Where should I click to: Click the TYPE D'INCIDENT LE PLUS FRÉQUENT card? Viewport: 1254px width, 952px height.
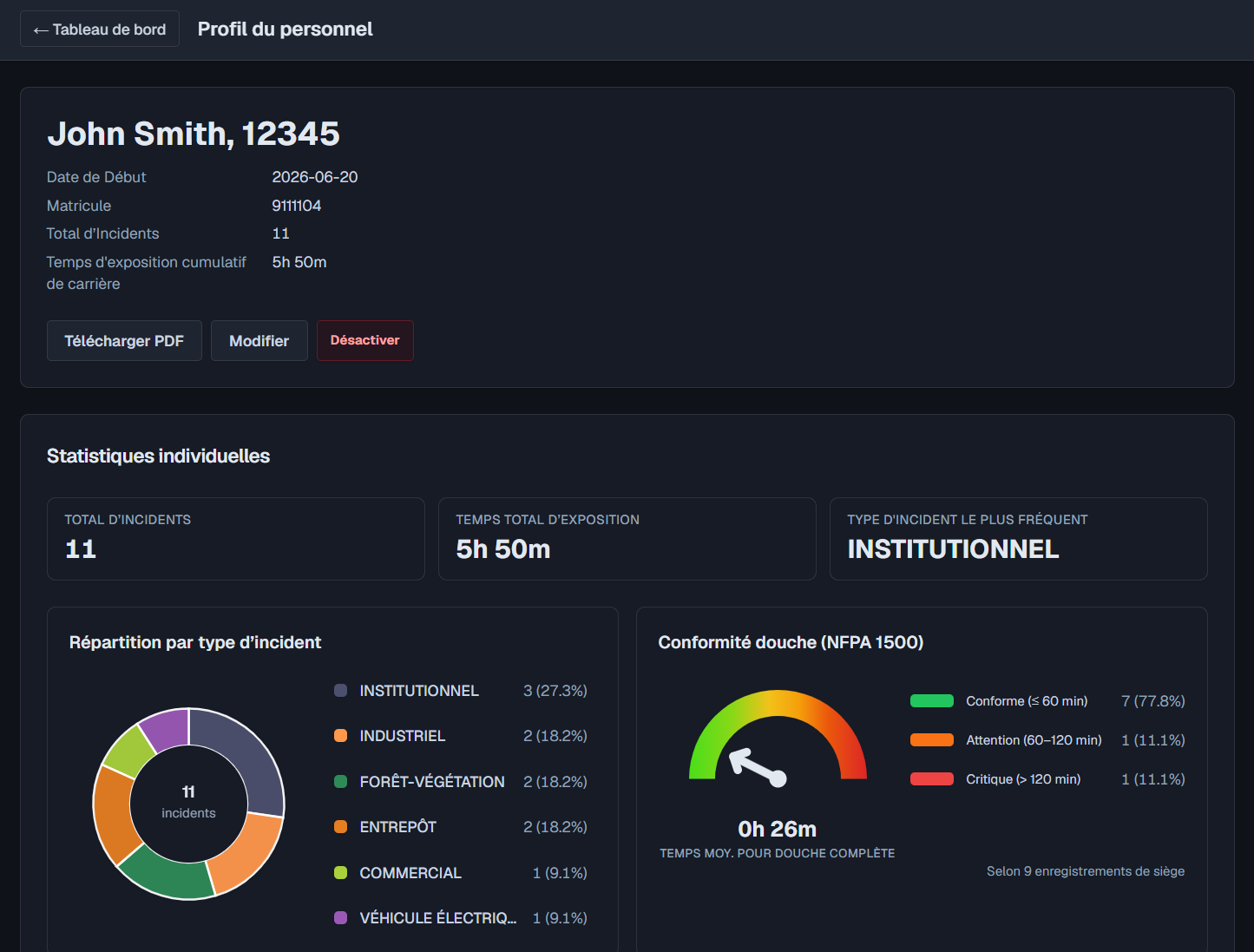1019,539
